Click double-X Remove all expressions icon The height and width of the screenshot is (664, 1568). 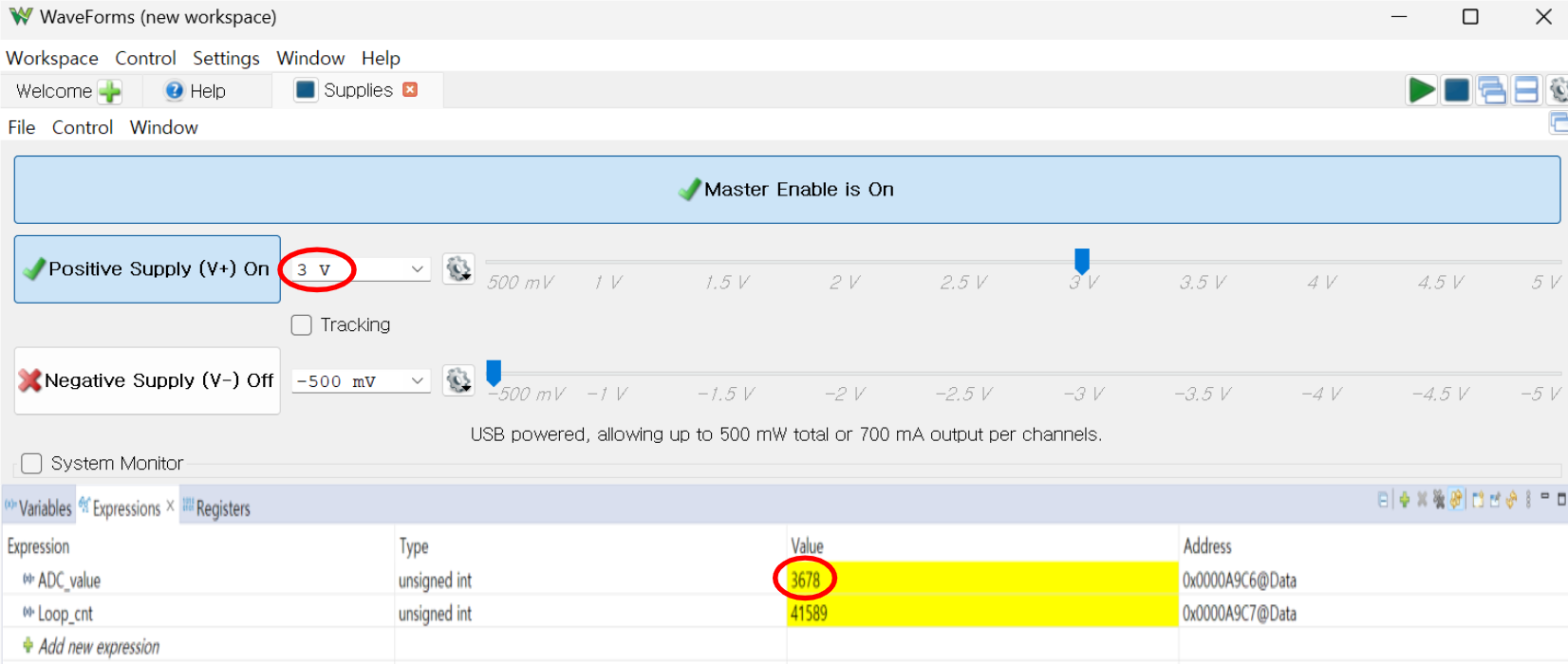(1439, 500)
